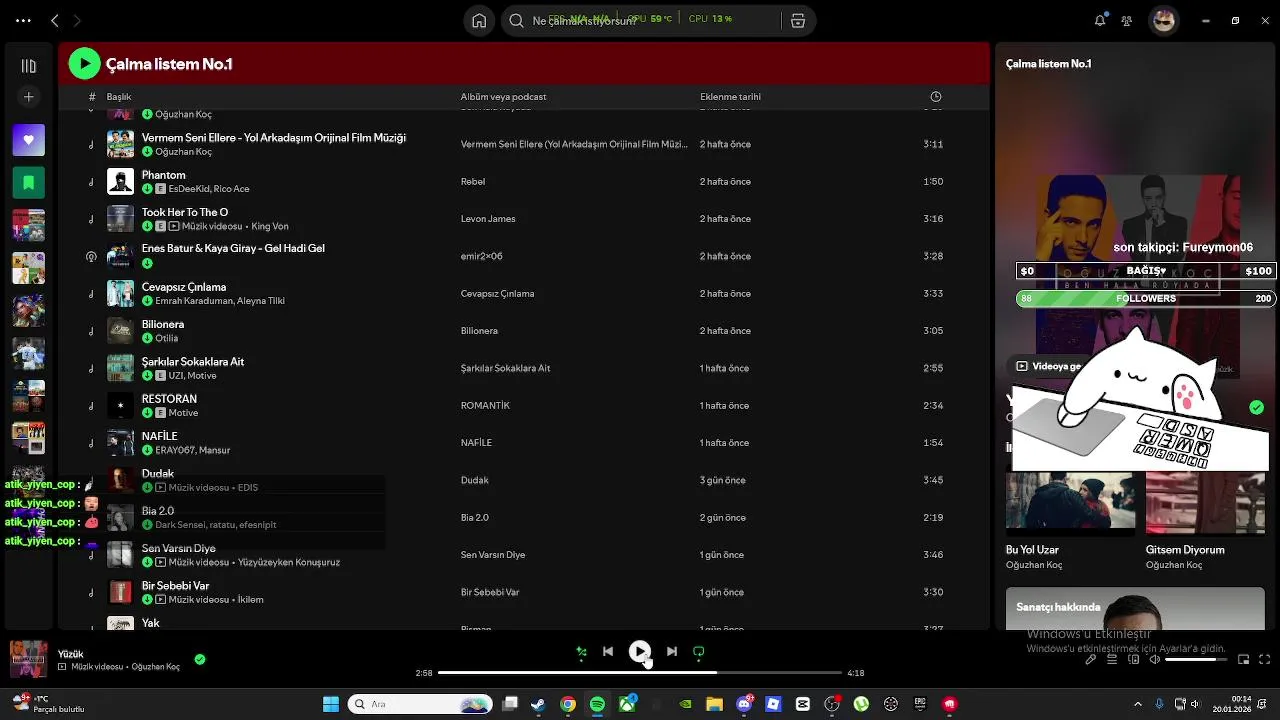The image size is (1280, 720).
Task: Select the Cevapsız Çınlama track title
Action: coord(184,287)
